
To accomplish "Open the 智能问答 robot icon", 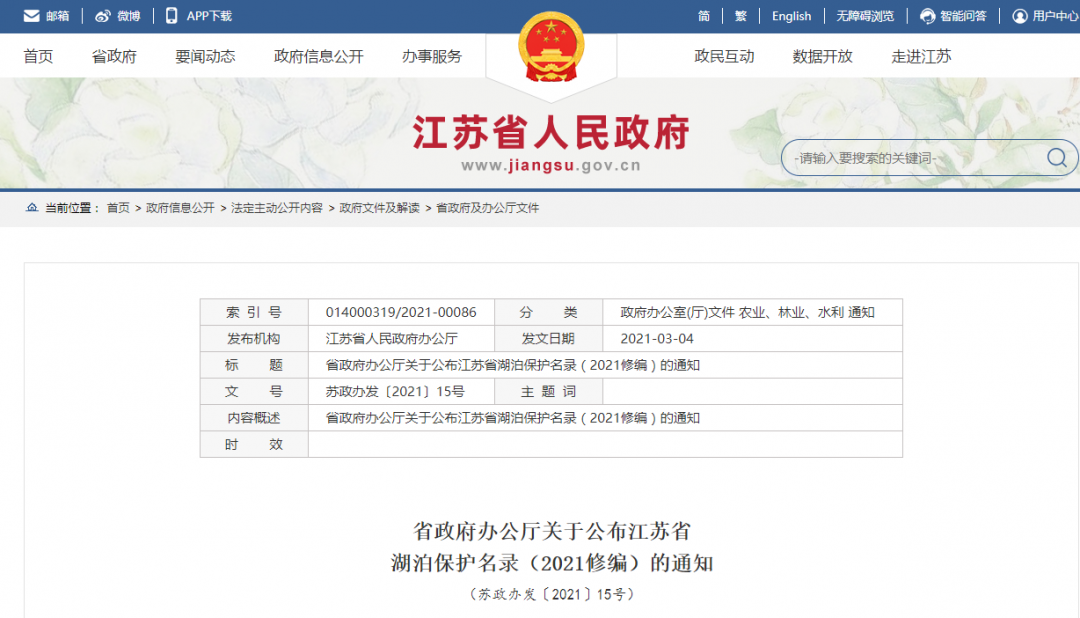I will [x=927, y=16].
